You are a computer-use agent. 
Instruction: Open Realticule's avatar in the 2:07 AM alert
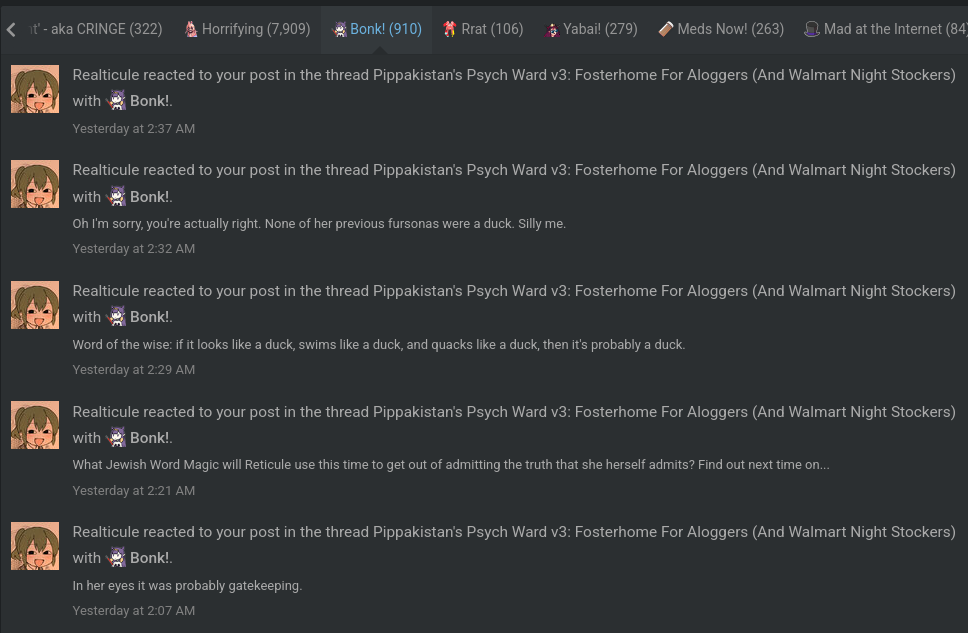point(35,546)
